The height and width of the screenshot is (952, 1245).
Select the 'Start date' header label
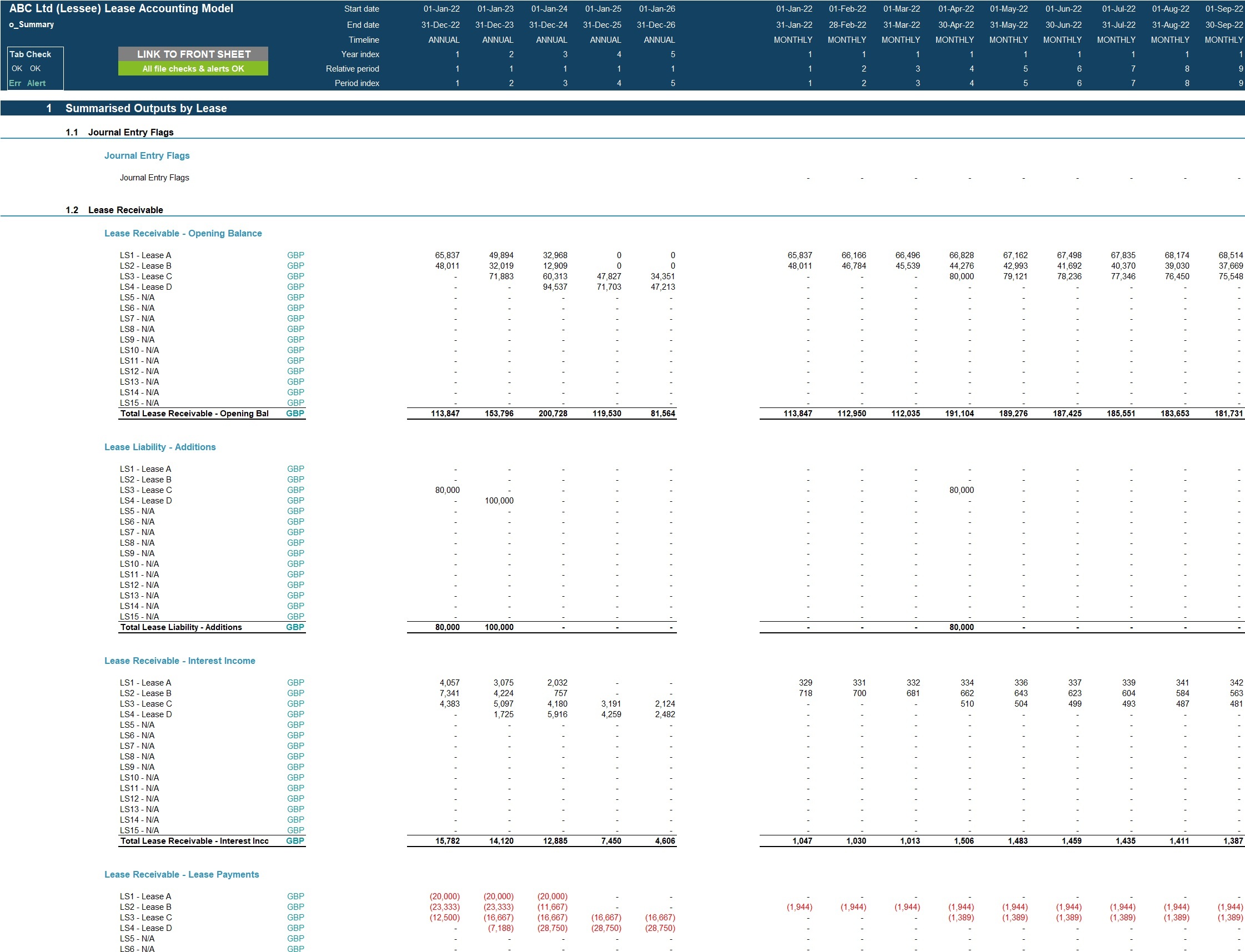[362, 9]
